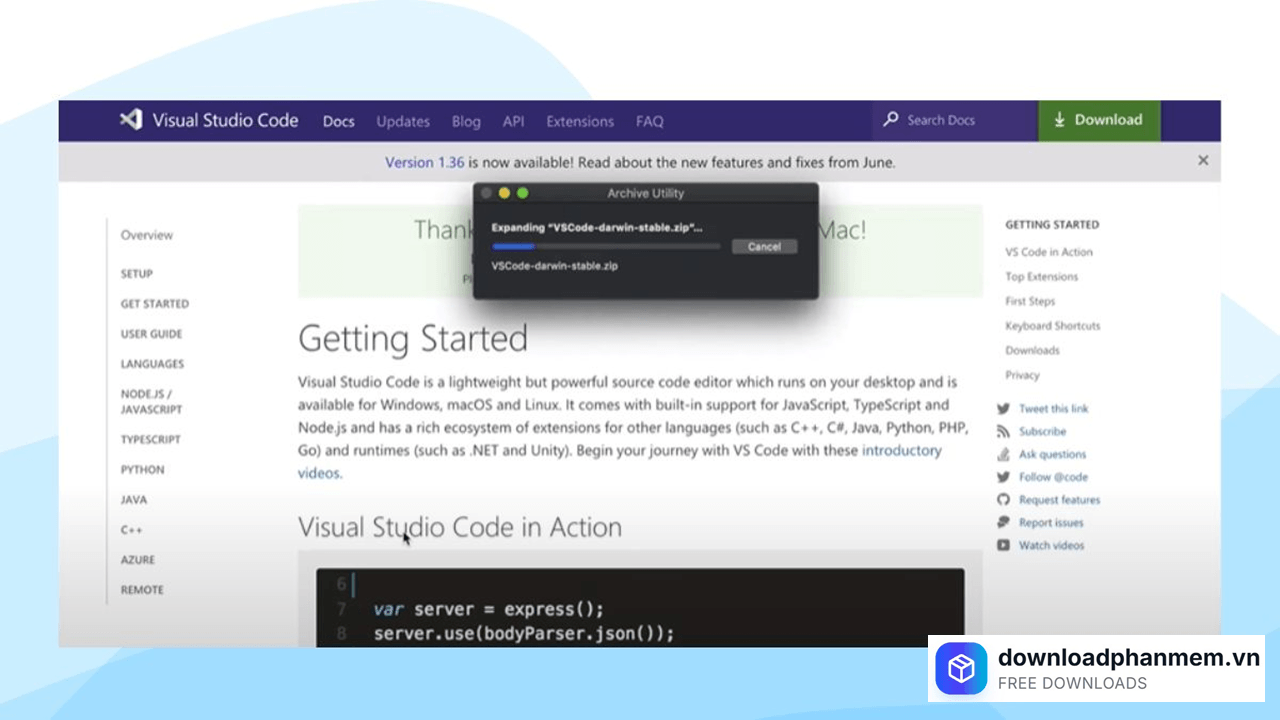Jump to Downloads in page outline

[x=1032, y=350]
